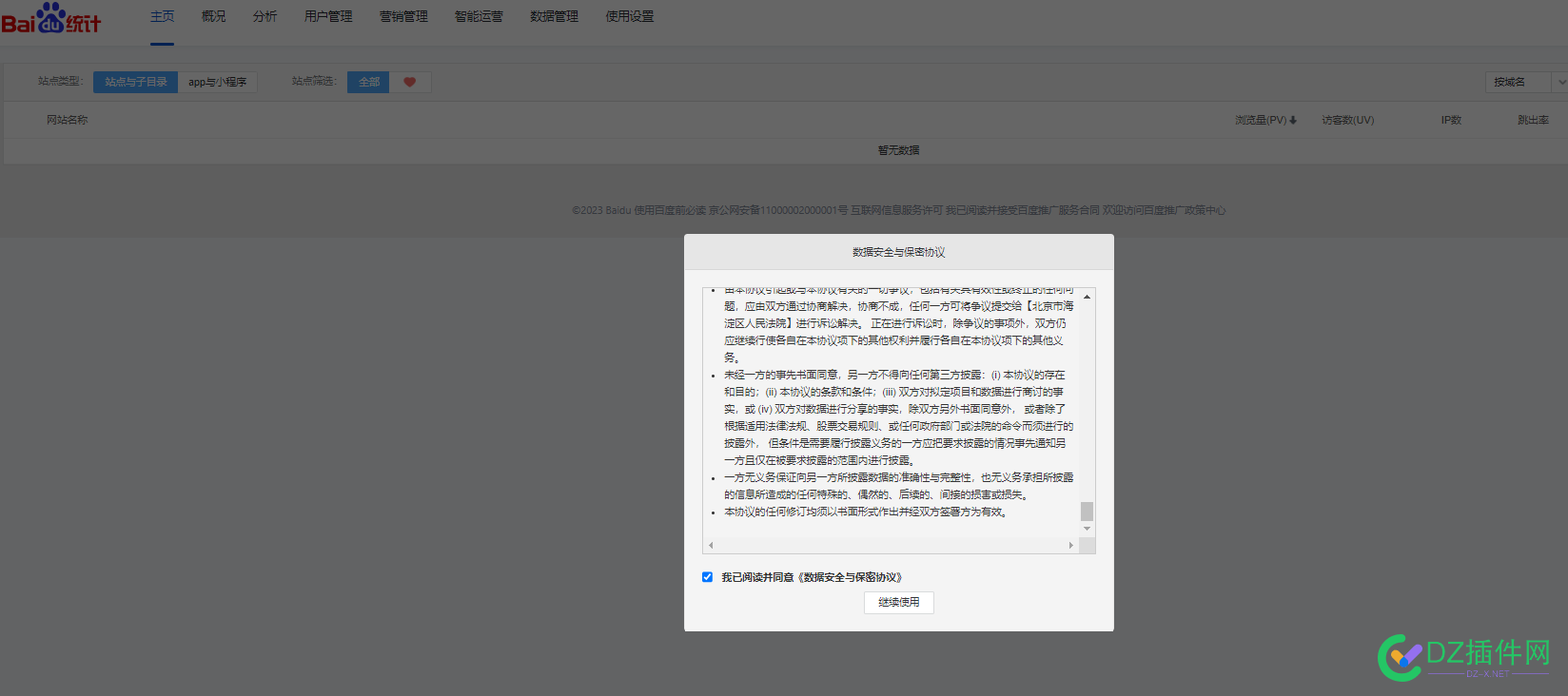
Task: Open the 按域名 dropdown
Action: [1525, 83]
